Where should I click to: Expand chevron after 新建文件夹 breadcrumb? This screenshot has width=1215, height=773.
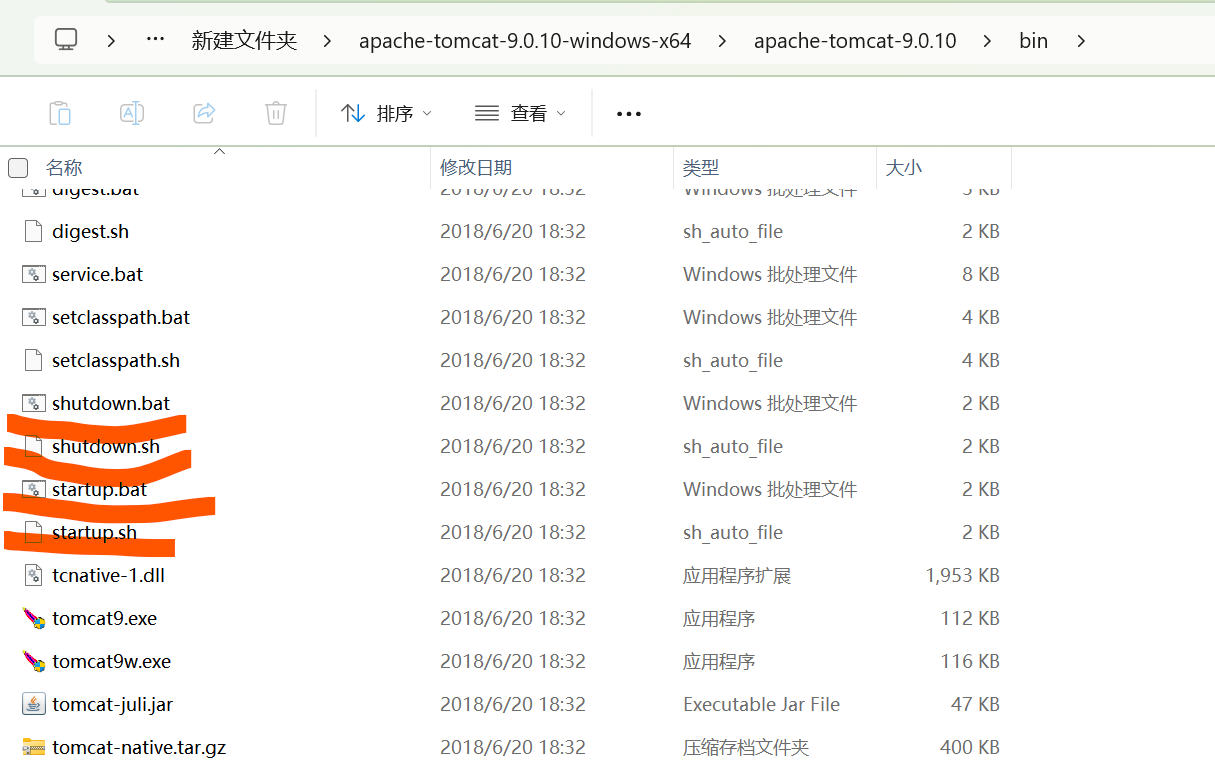click(x=328, y=41)
